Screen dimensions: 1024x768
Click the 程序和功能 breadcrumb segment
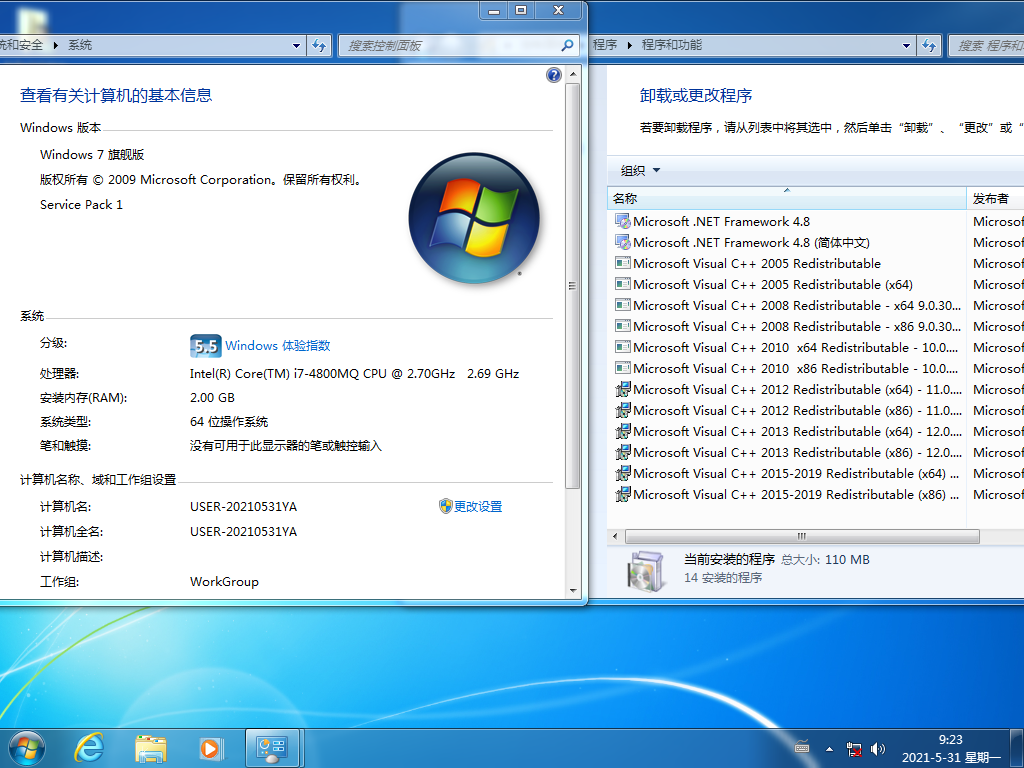671,45
